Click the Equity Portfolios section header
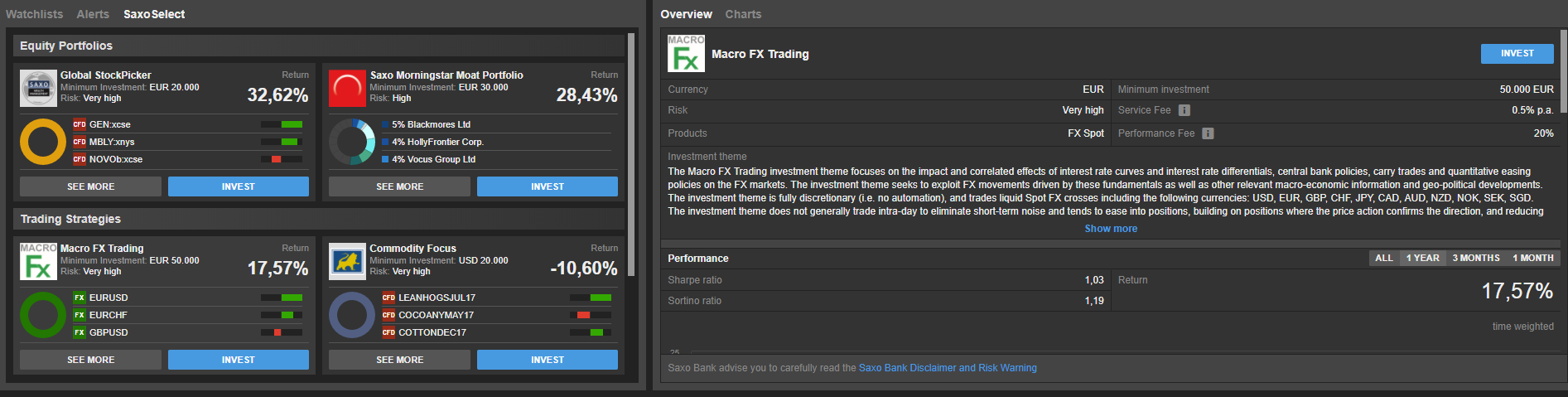The width and height of the screenshot is (1568, 397). (319, 46)
